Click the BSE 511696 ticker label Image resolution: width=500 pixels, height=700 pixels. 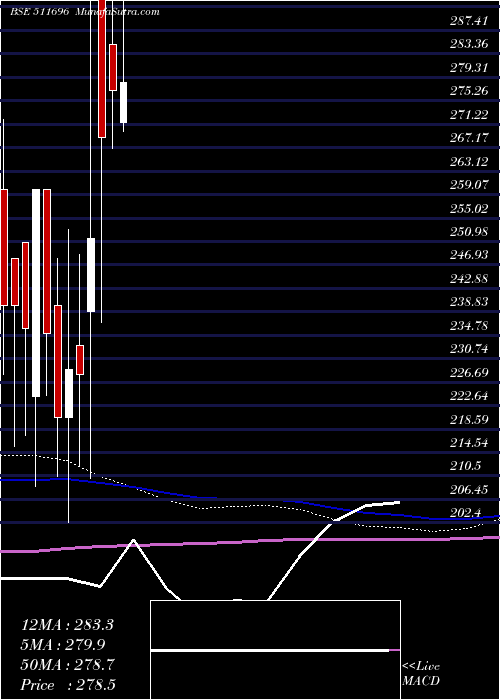39,12
